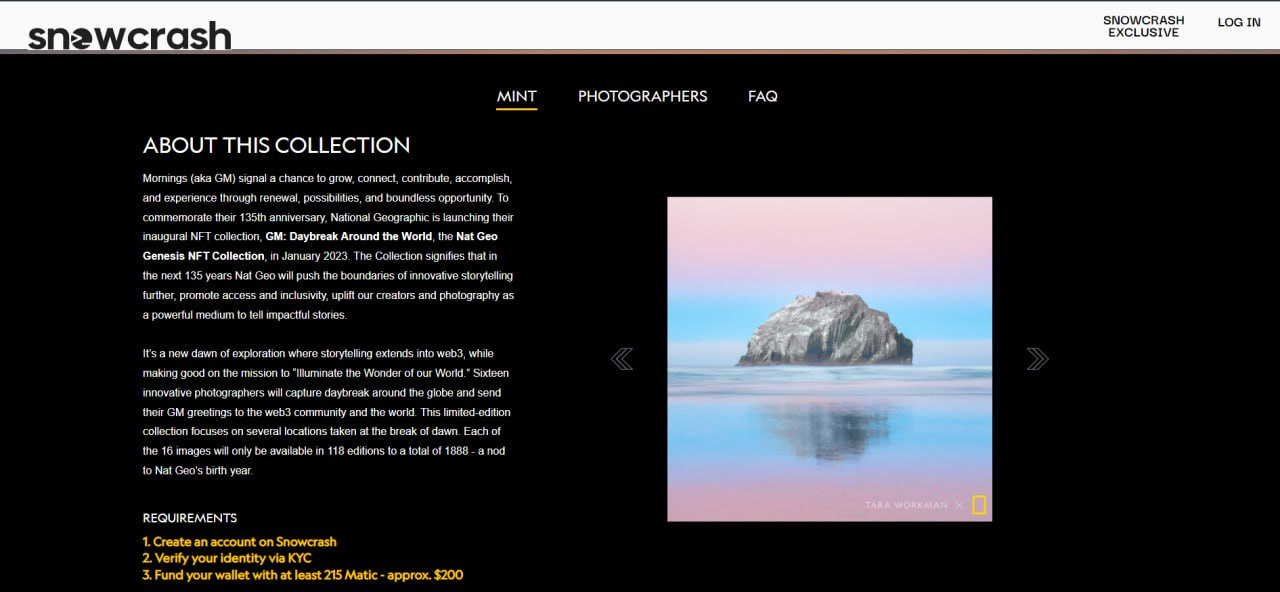Click the rock island sunrise photo
Viewport: 1280px width, 592px height.
click(830, 359)
